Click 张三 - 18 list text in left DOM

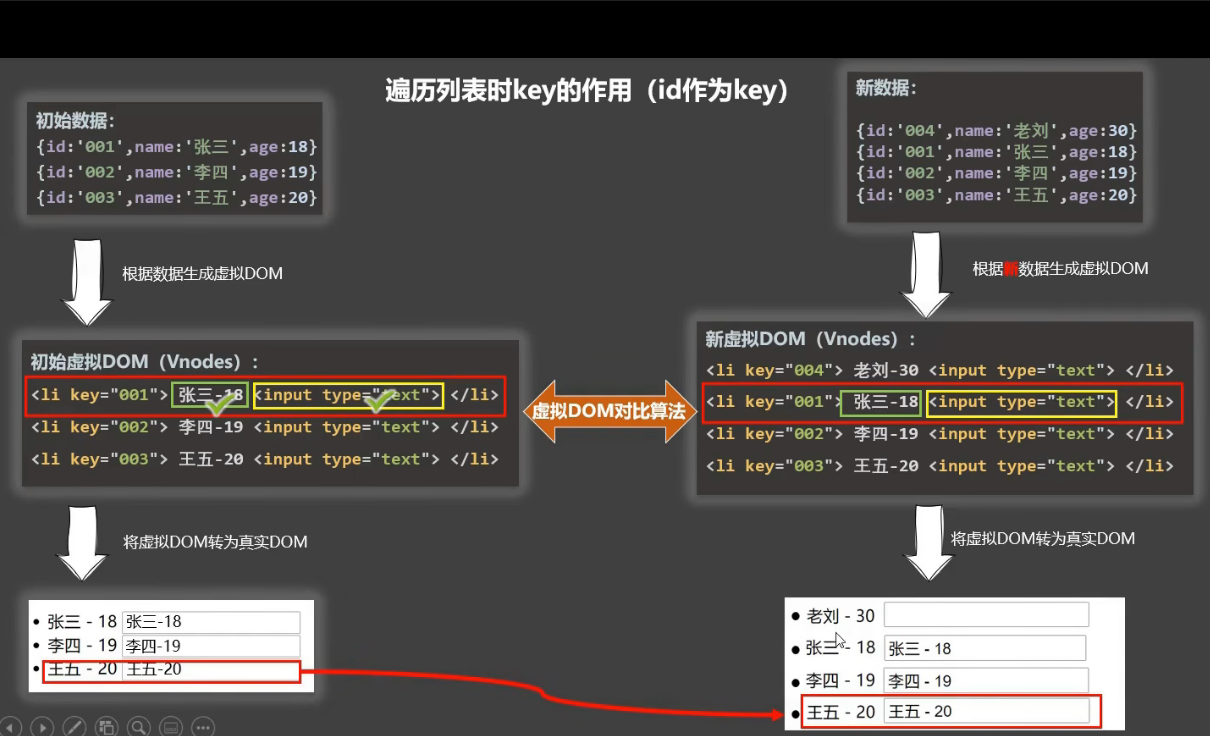pos(82,622)
